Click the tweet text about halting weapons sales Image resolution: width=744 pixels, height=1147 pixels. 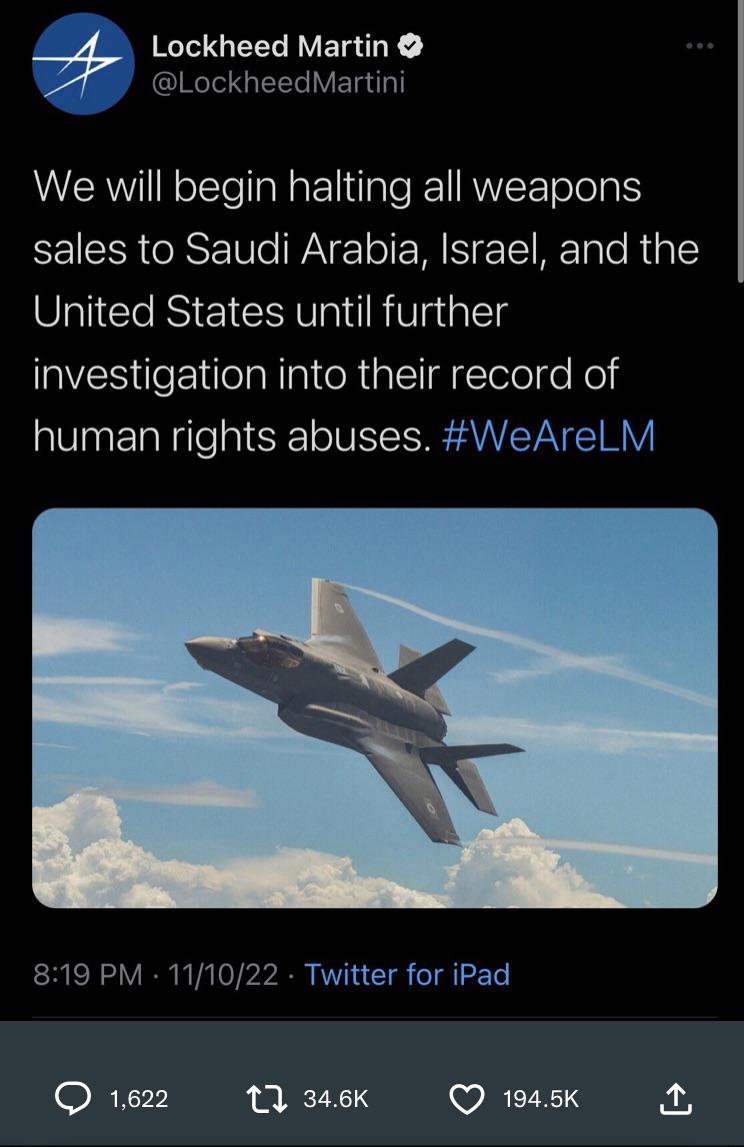[337, 311]
